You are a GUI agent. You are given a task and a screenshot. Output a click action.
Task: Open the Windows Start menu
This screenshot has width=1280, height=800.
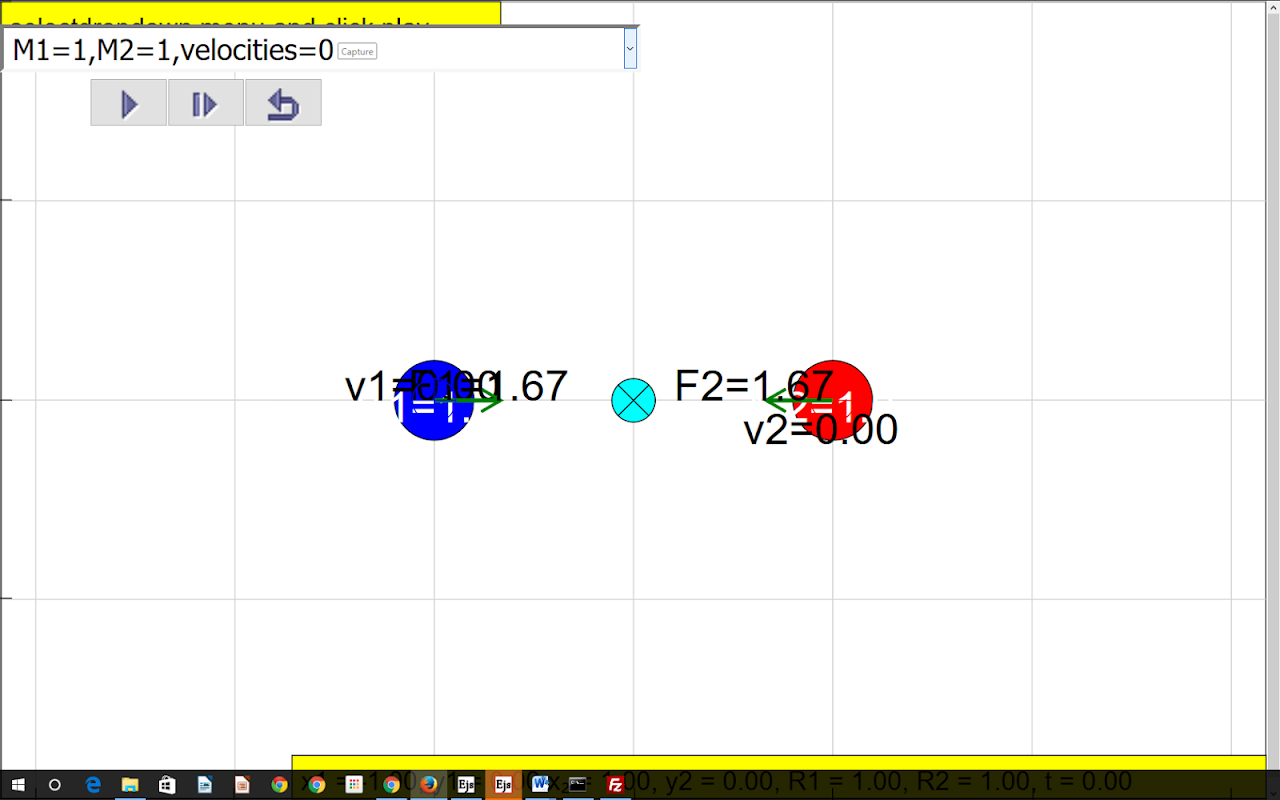click(x=18, y=785)
